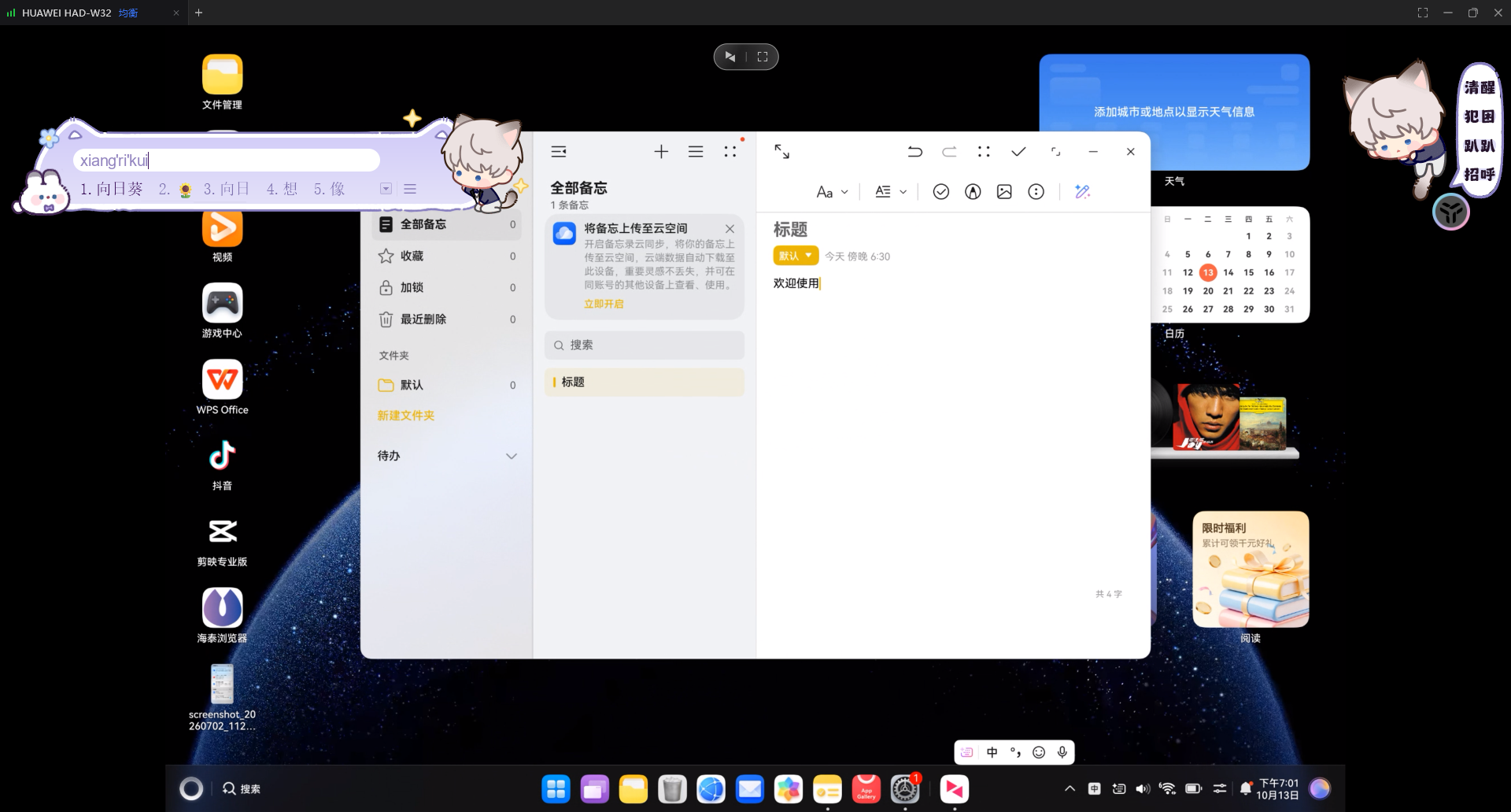Open the 默认 folder in sidebar
This screenshot has width=1511, height=812.
point(446,385)
